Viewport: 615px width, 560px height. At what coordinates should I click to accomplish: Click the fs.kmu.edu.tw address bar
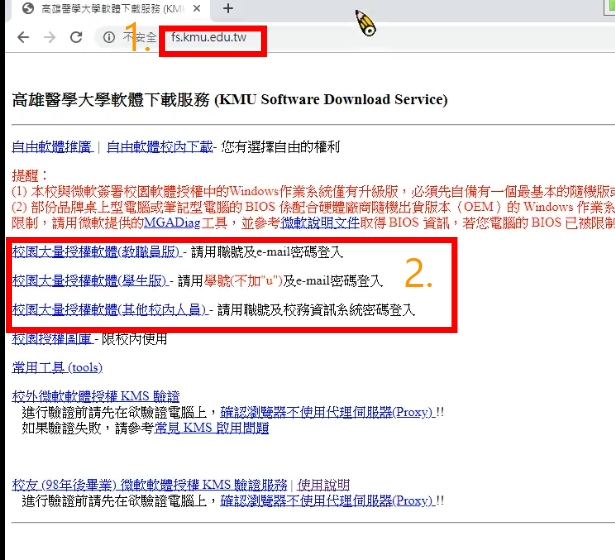click(209, 37)
